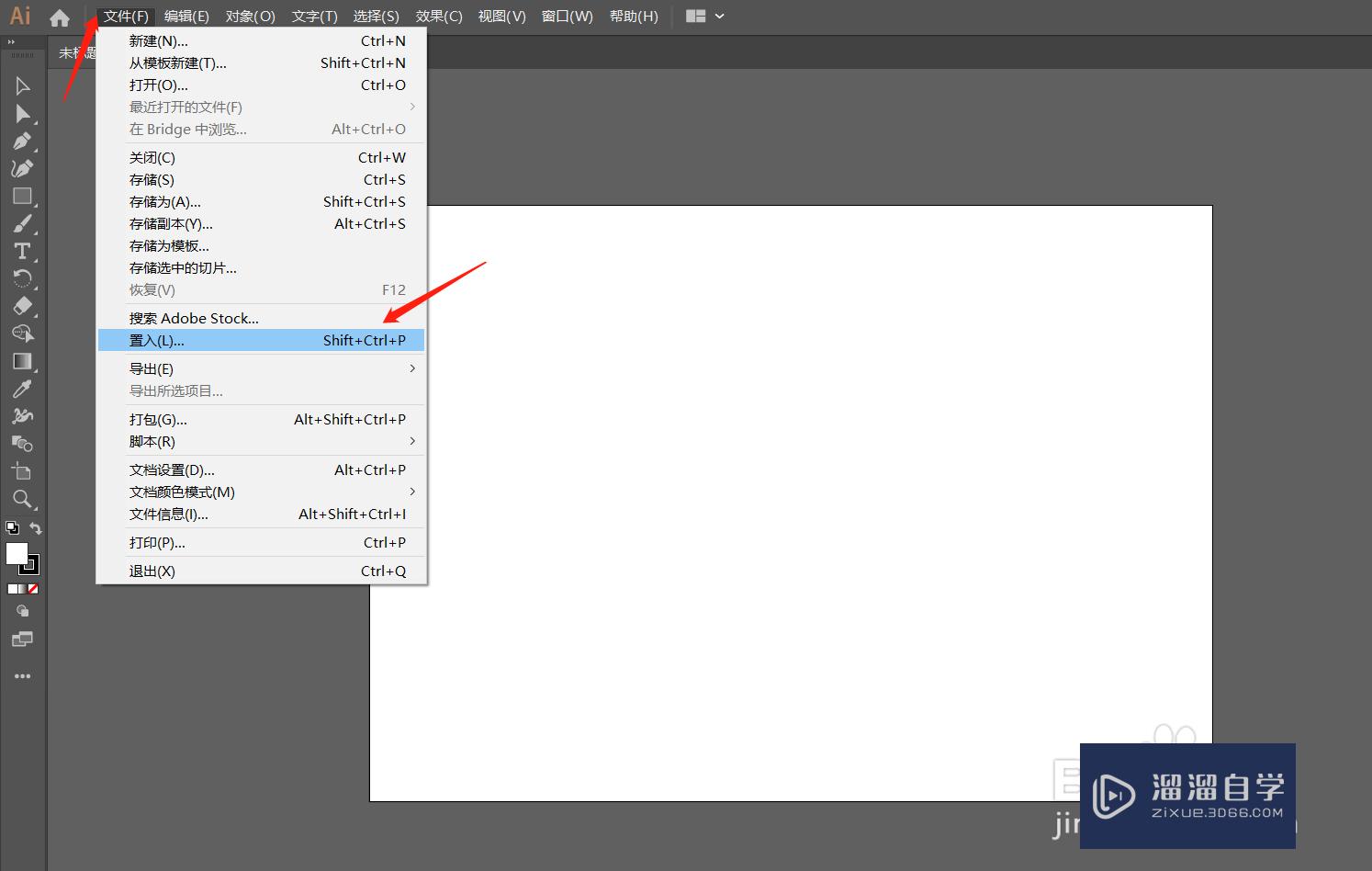Select the Paintbrush tool
This screenshot has height=871, width=1372.
click(23, 224)
